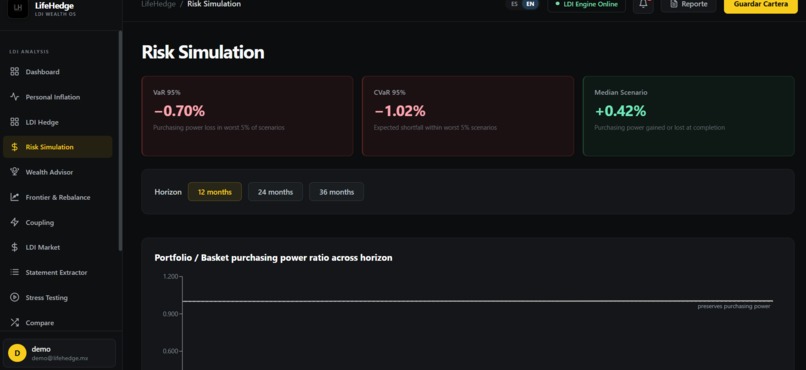Image resolution: width=806 pixels, height=370 pixels.
Task: Click the +0.42% median value
Action: click(620, 111)
